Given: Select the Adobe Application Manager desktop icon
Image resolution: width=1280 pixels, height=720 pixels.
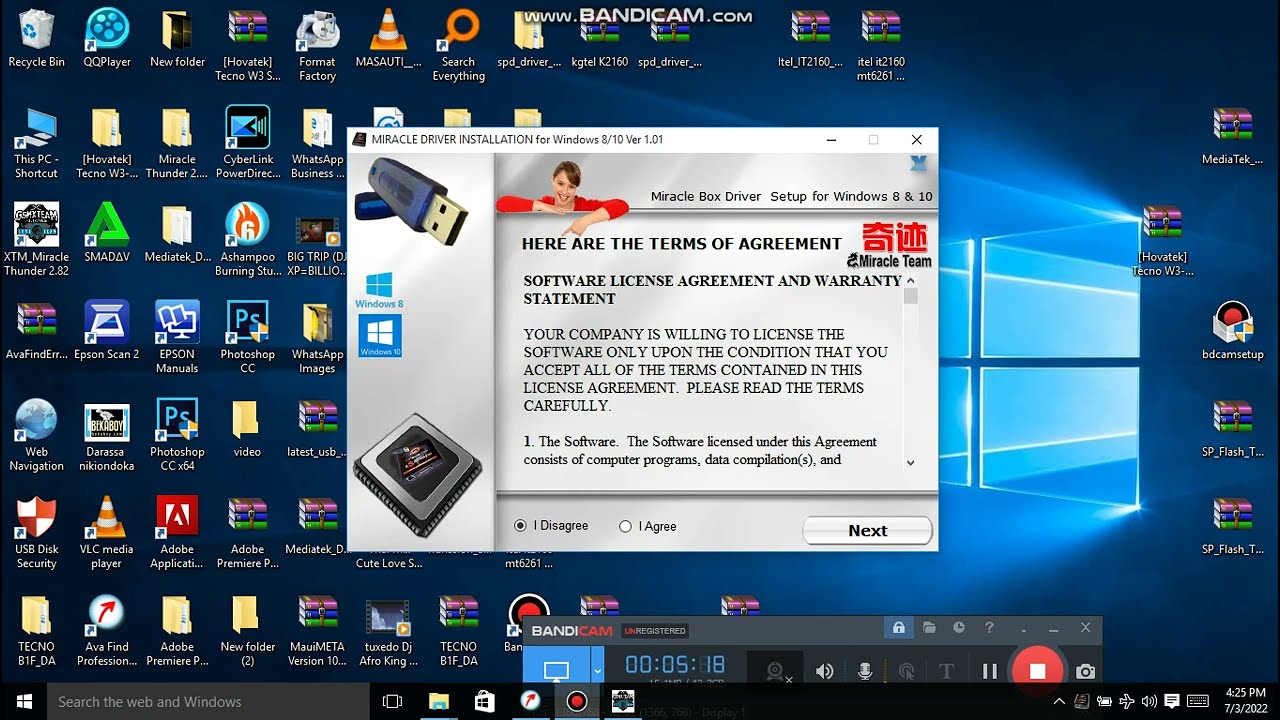Looking at the screenshot, I should tap(177, 533).
